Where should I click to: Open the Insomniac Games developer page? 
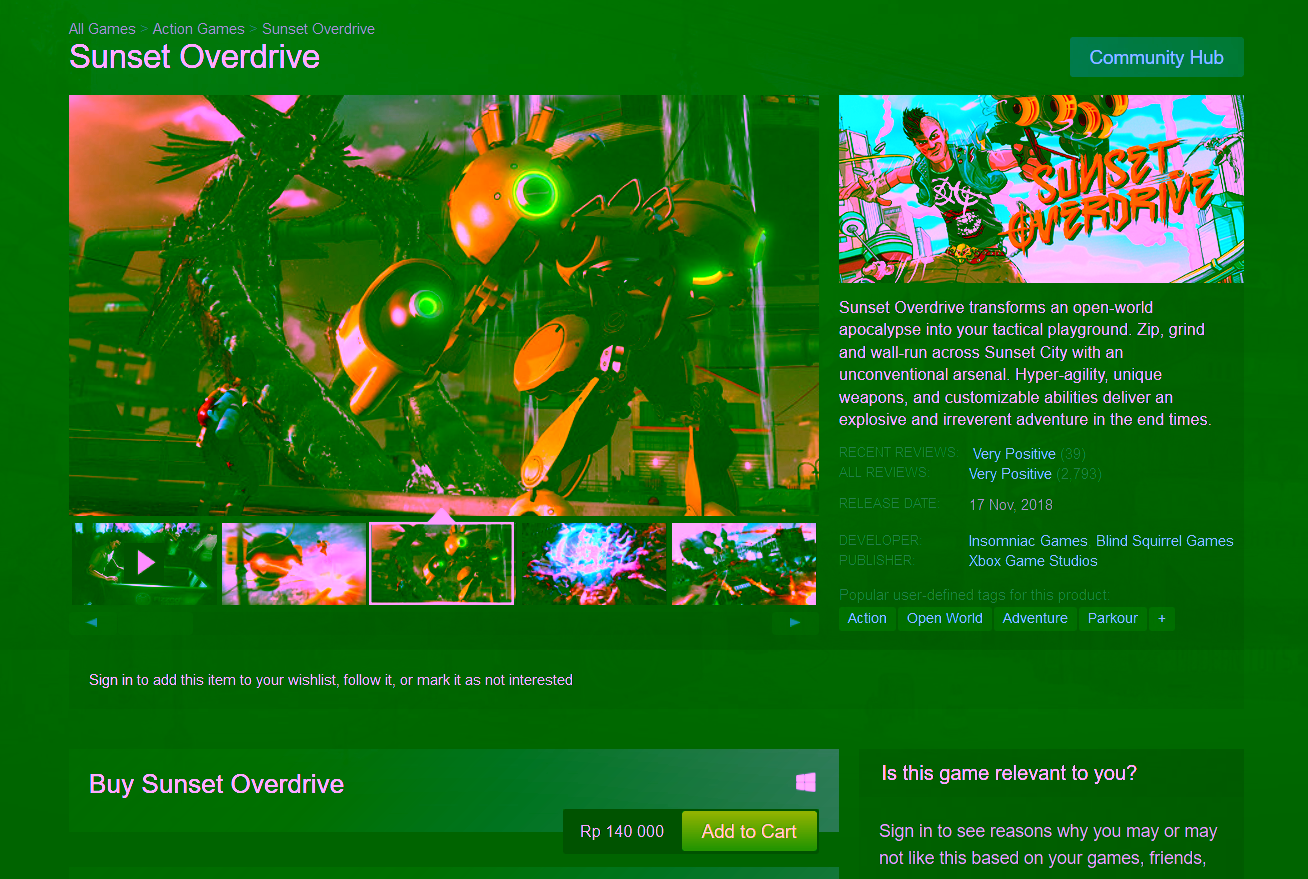pyautogui.click(x=1027, y=541)
